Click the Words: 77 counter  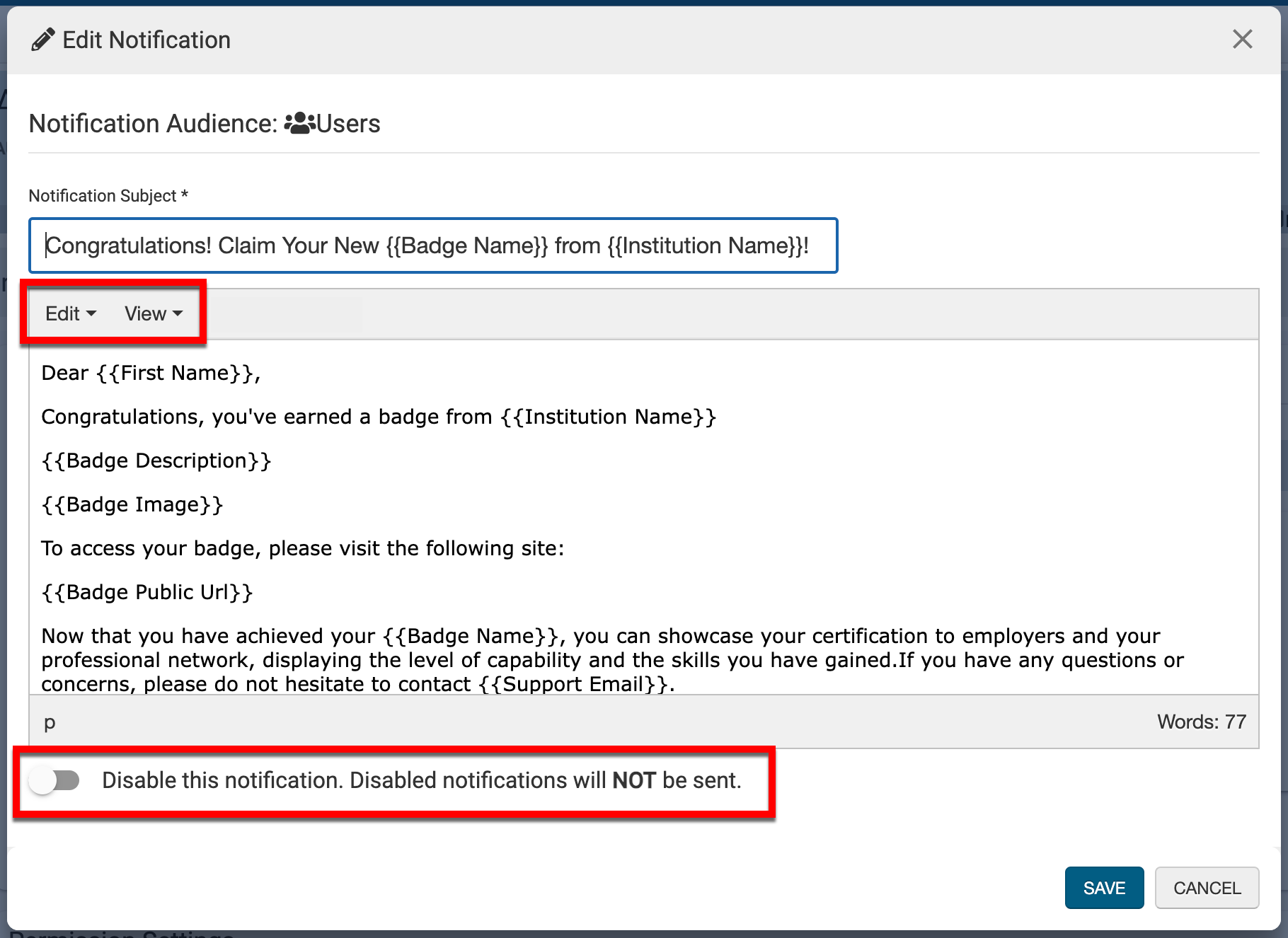point(1201,722)
